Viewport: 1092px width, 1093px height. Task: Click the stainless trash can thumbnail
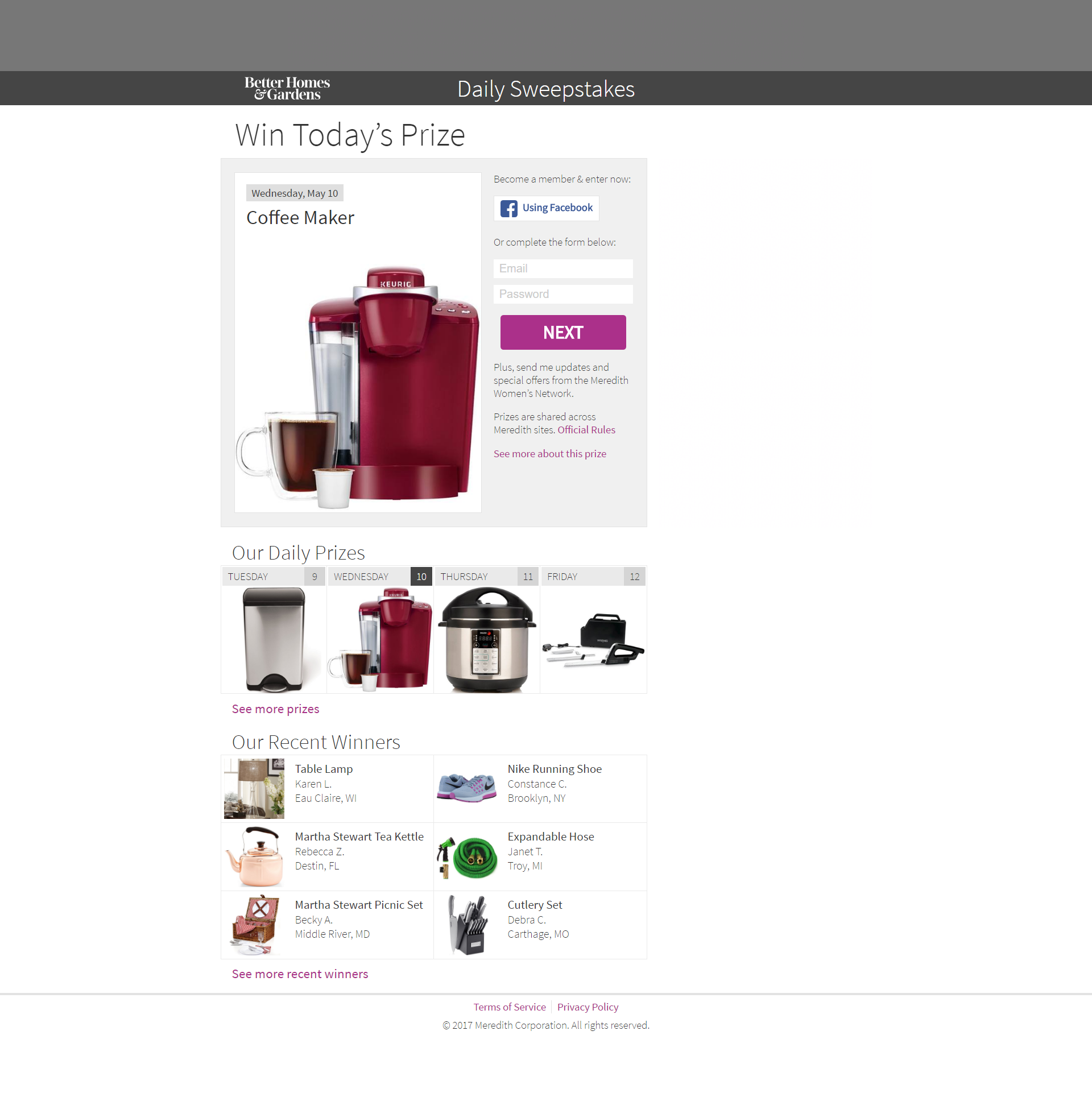[x=274, y=640]
